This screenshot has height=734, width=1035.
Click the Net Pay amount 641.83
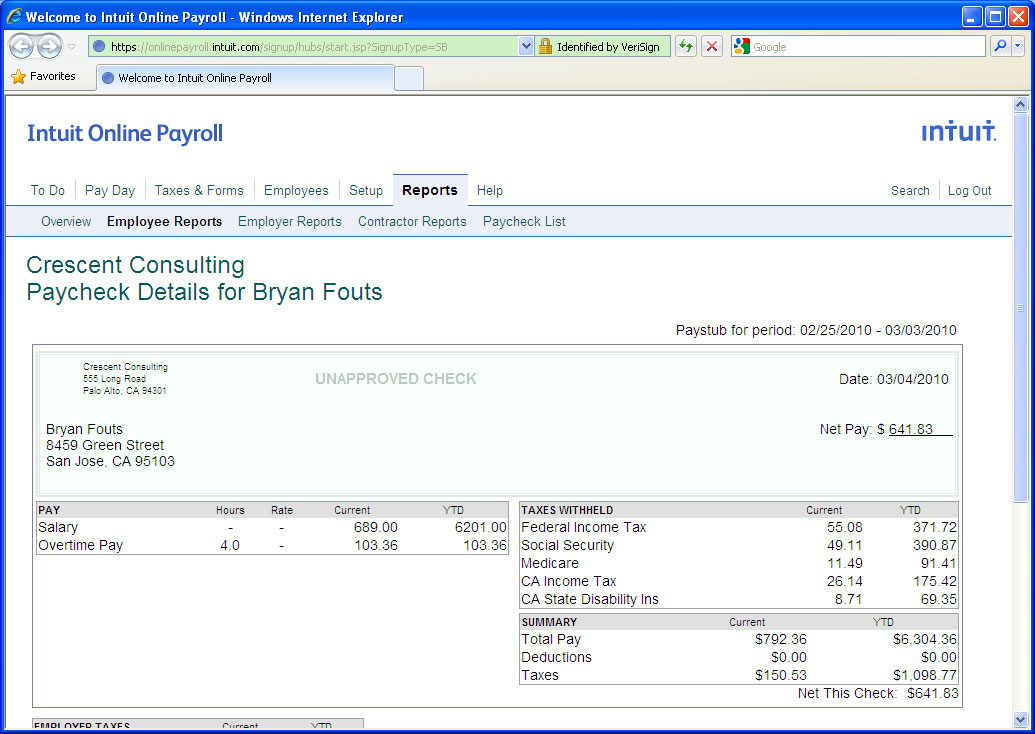pos(910,429)
